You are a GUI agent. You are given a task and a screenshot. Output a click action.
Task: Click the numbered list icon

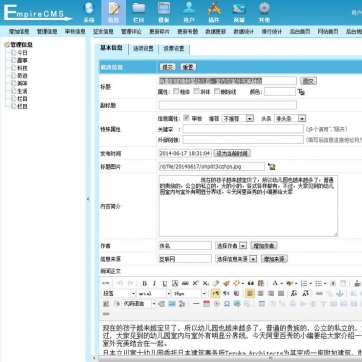click(x=305, y=283)
